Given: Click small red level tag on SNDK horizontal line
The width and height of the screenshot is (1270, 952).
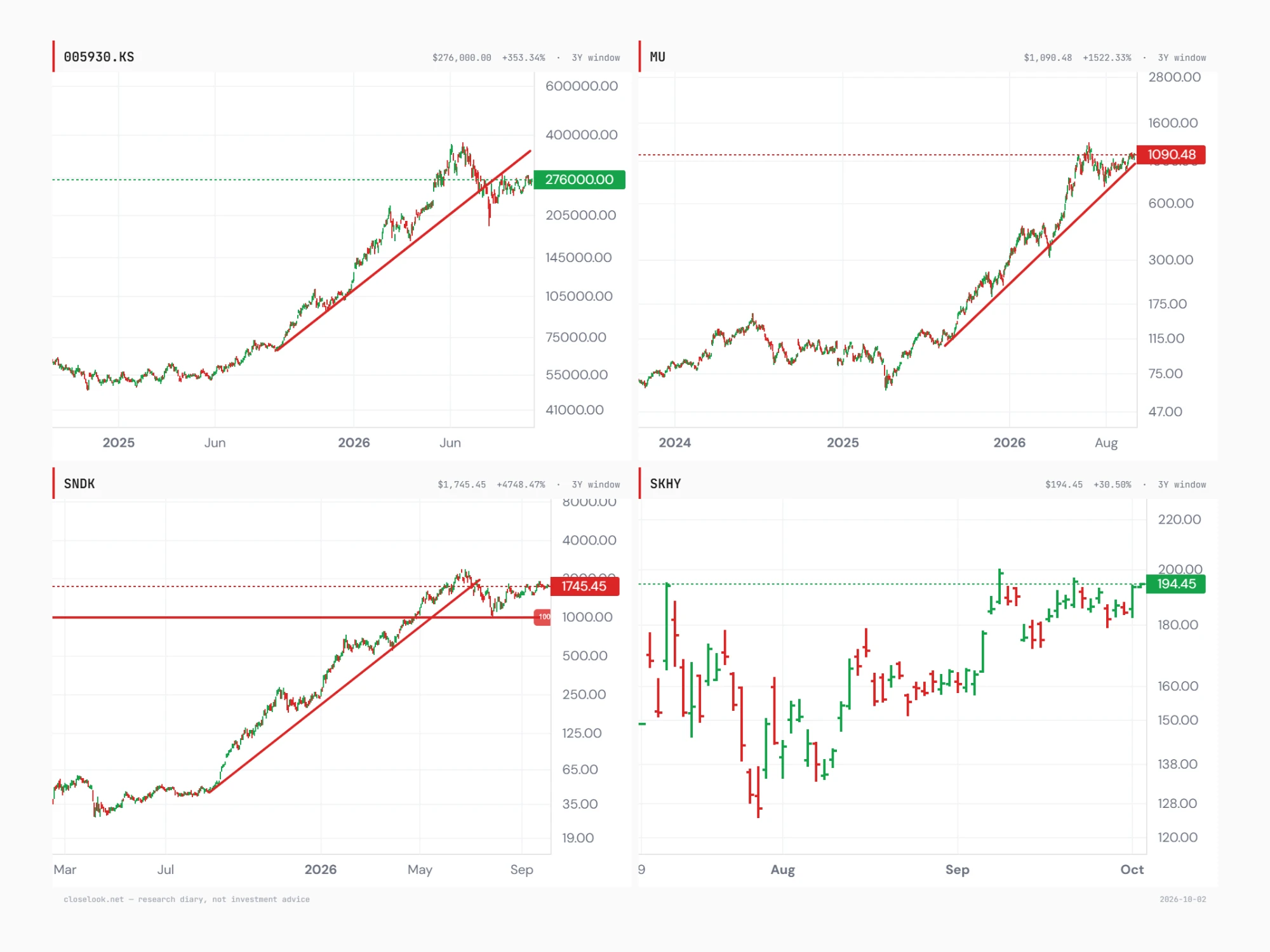Looking at the screenshot, I should (x=542, y=617).
